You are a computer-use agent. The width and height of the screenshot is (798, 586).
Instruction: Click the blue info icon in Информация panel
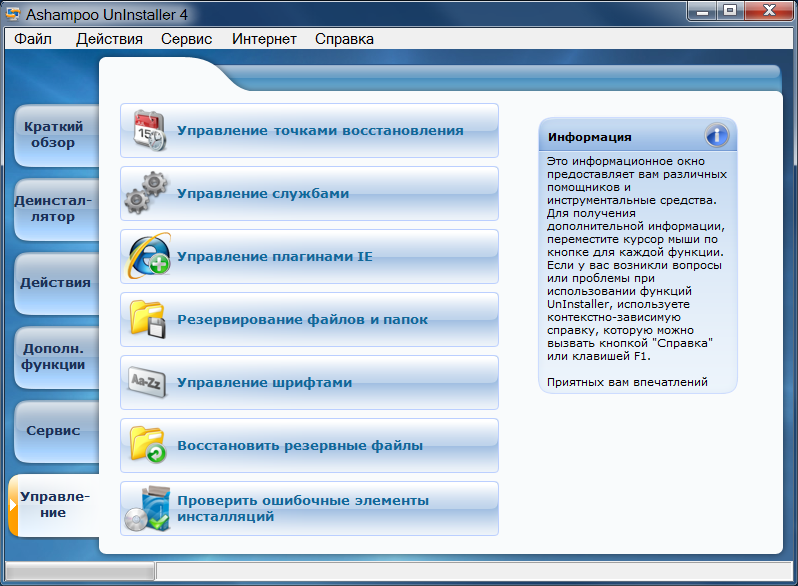[x=716, y=136]
